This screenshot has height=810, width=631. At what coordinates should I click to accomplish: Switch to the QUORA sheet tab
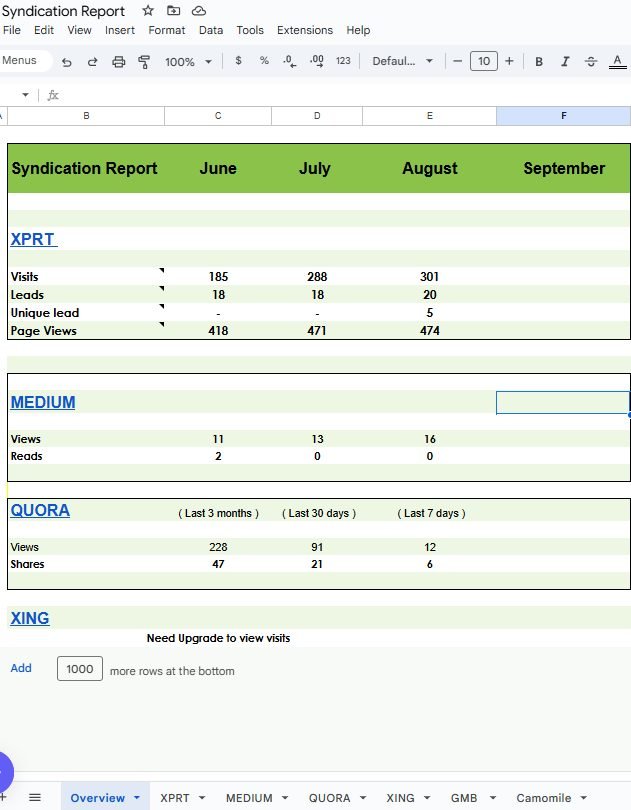point(329,798)
